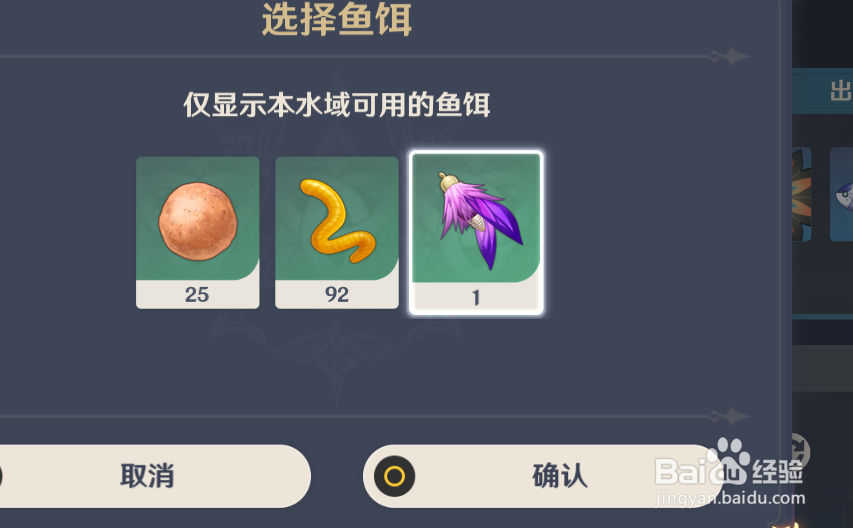Click the quantity label 1 under feather bait

tap(476, 298)
